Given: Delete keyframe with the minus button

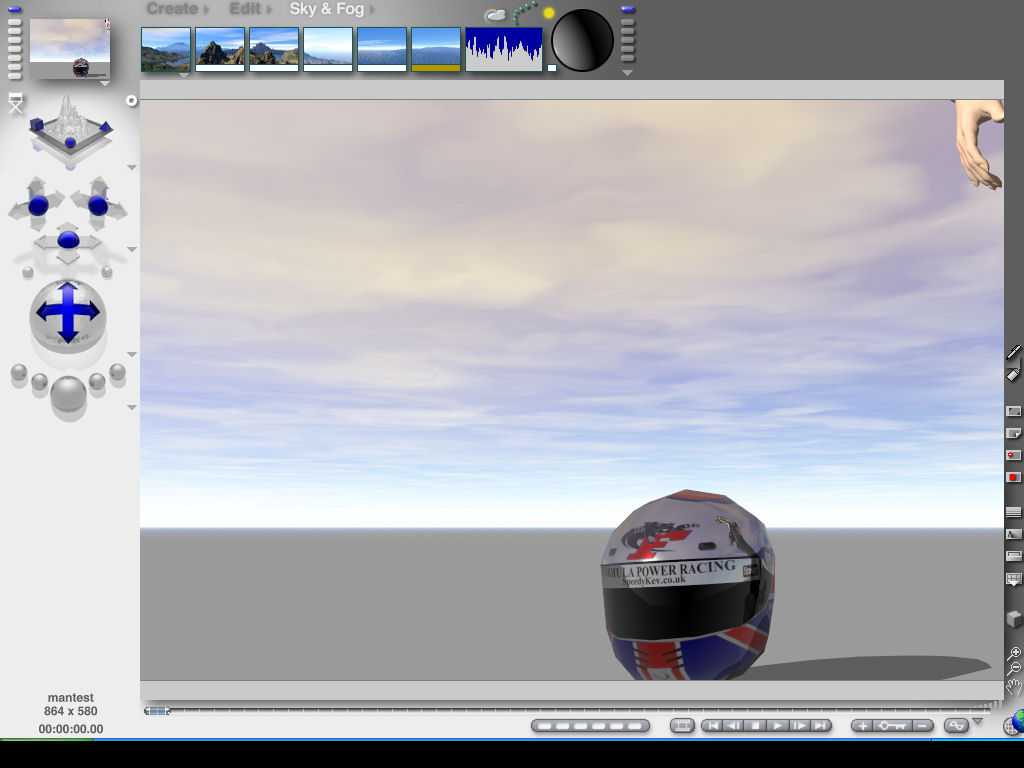Looking at the screenshot, I should click(921, 726).
